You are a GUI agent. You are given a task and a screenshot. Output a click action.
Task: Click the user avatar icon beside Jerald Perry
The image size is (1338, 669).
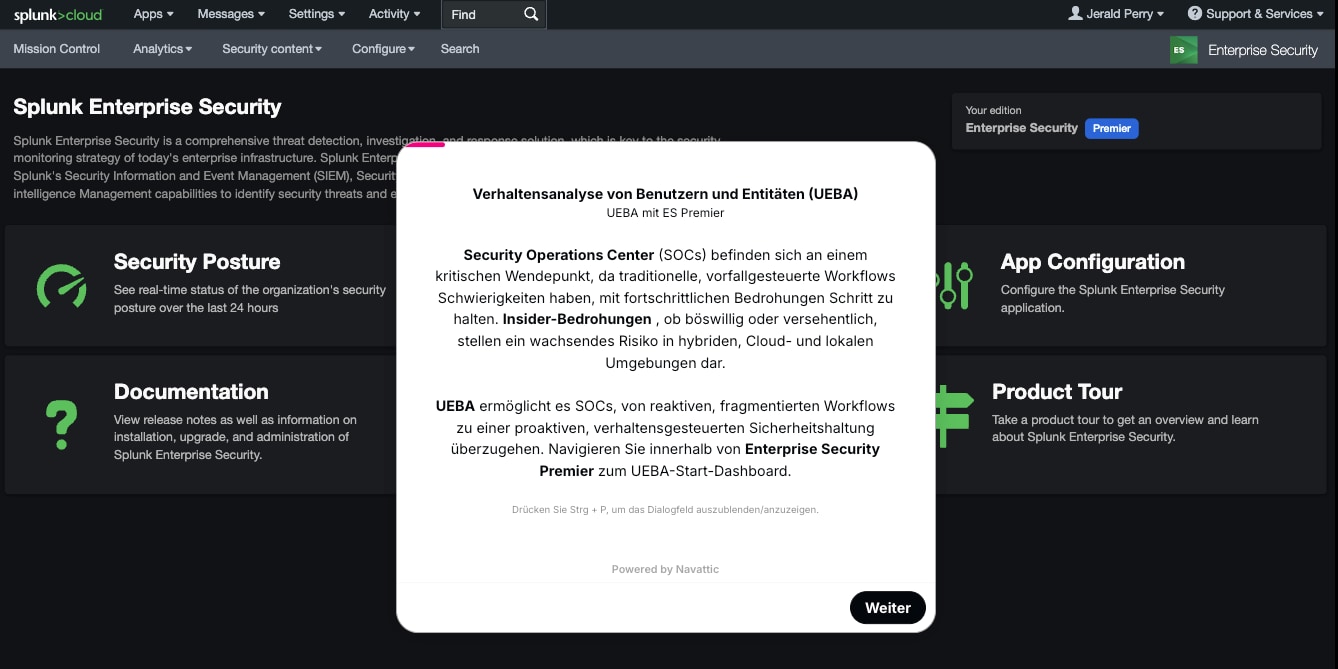1075,13
